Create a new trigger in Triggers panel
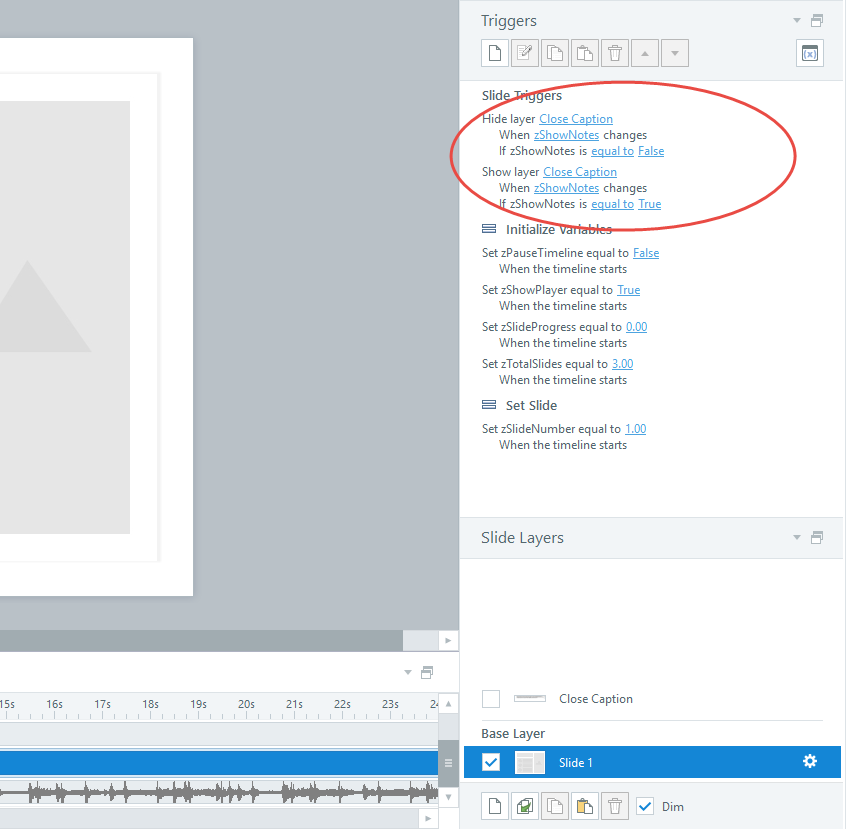846x829 pixels. (x=494, y=53)
